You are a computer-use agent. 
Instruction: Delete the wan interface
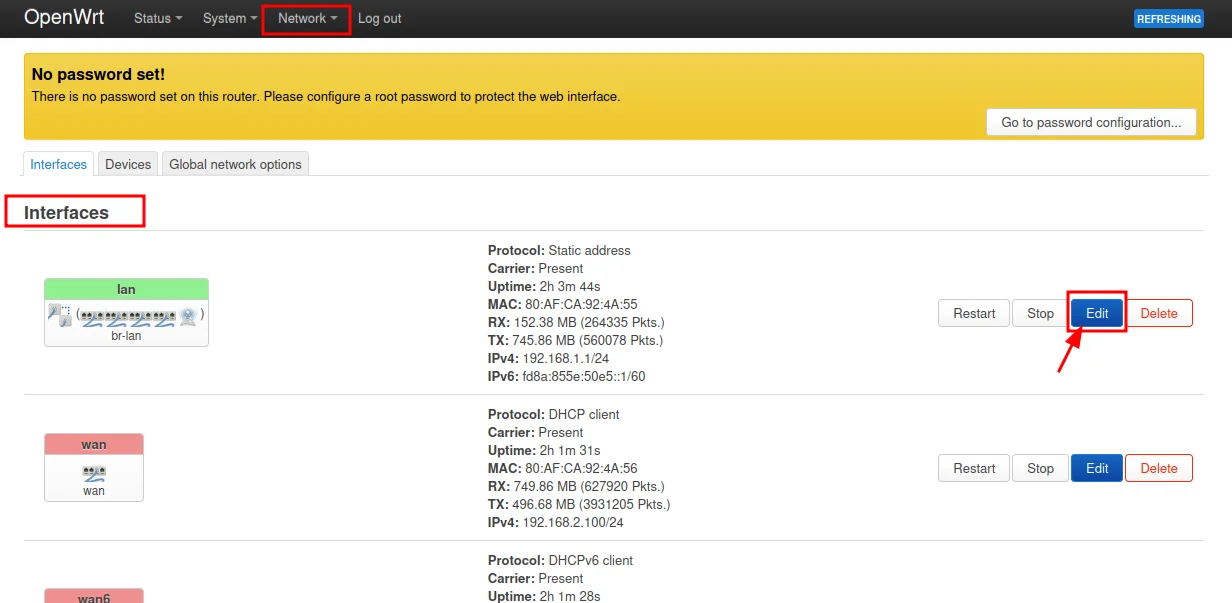pos(1159,468)
